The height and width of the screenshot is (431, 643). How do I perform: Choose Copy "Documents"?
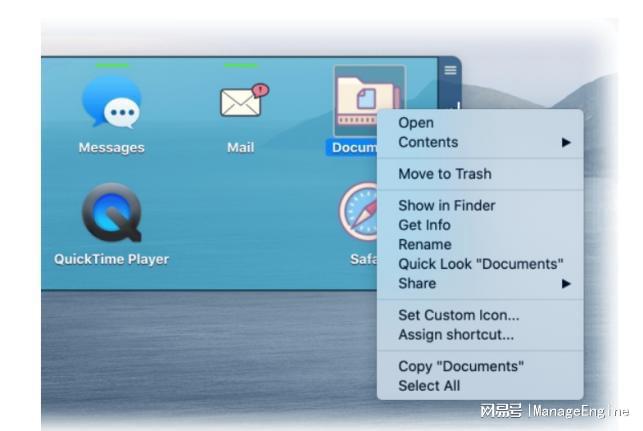point(460,367)
